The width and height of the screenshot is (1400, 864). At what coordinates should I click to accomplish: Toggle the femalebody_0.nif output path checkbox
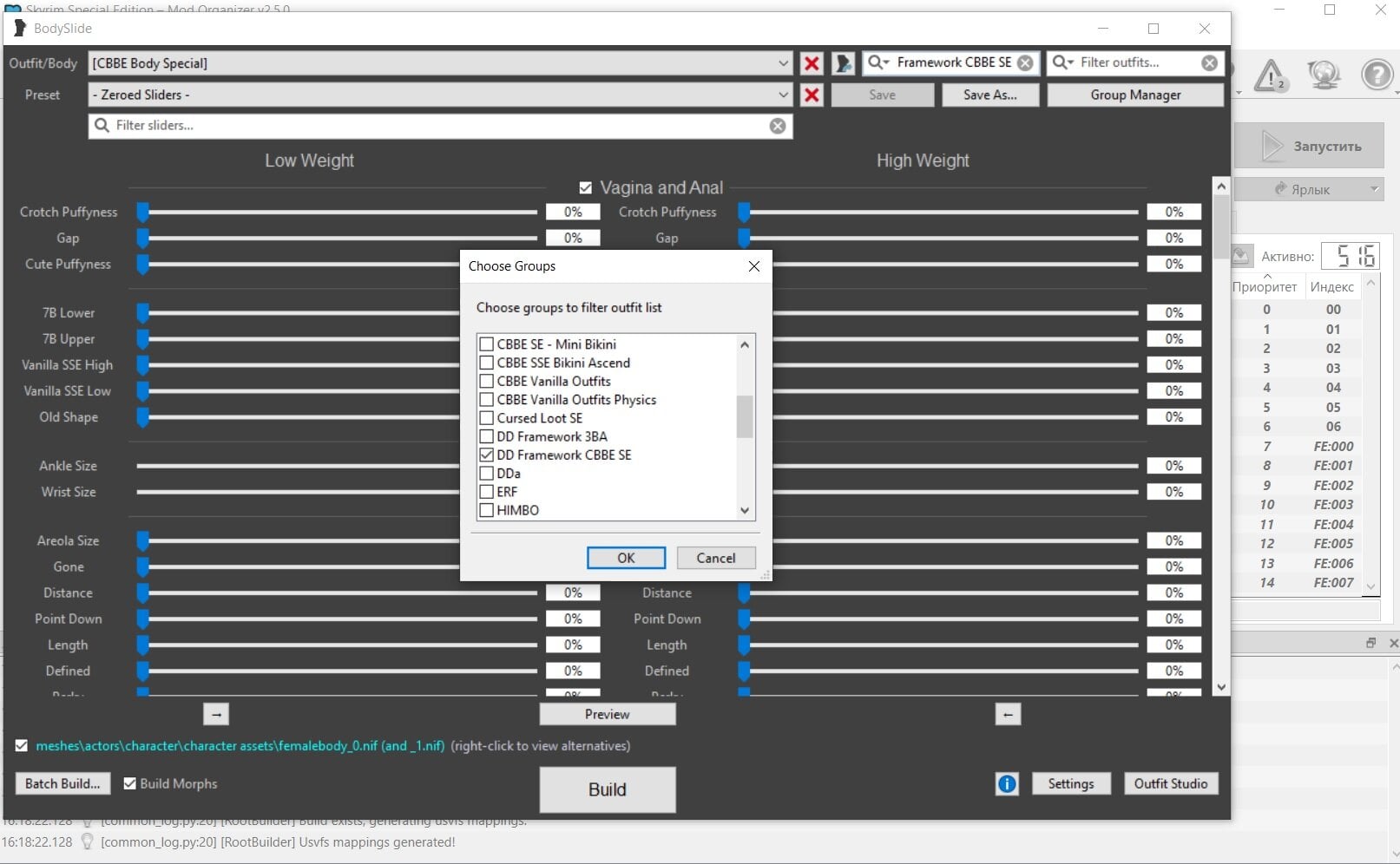[22, 746]
